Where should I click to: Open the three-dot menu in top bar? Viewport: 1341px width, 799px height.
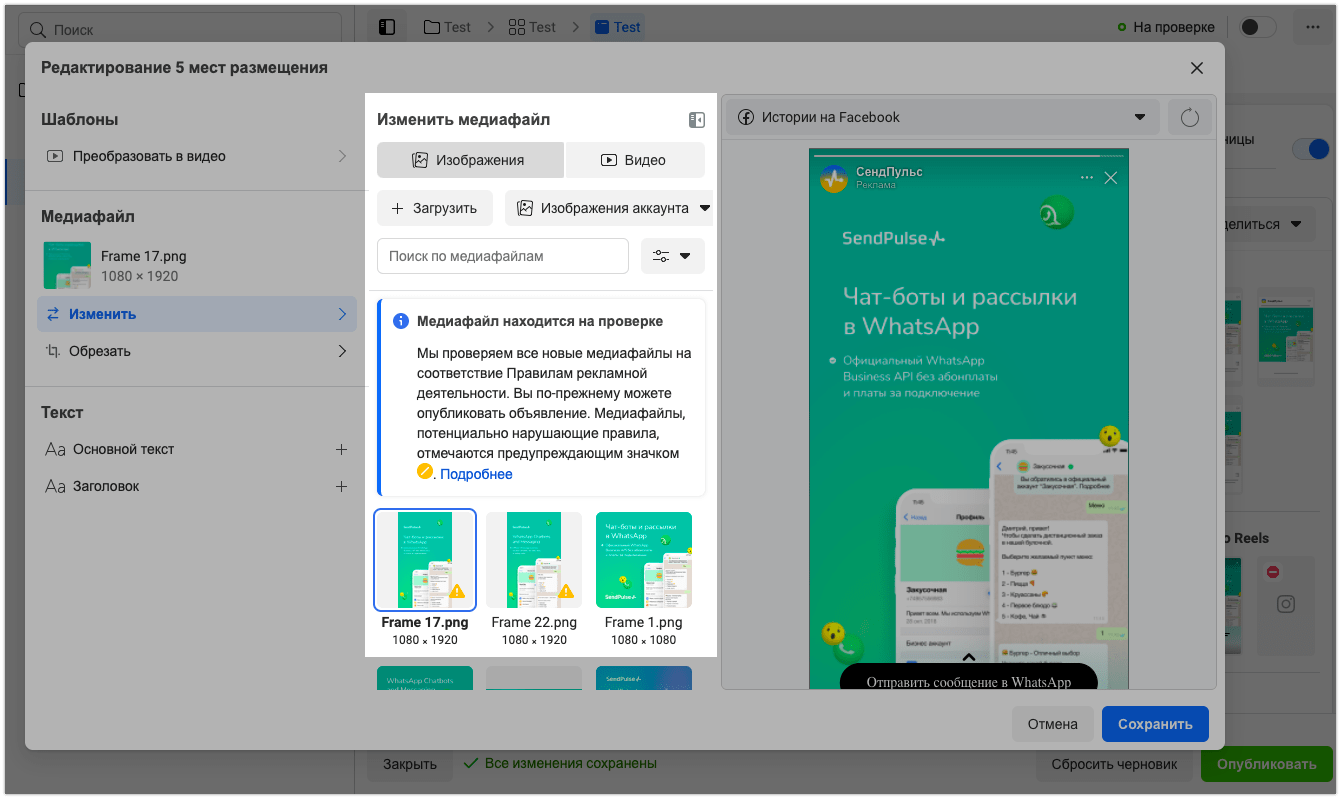coord(1313,27)
